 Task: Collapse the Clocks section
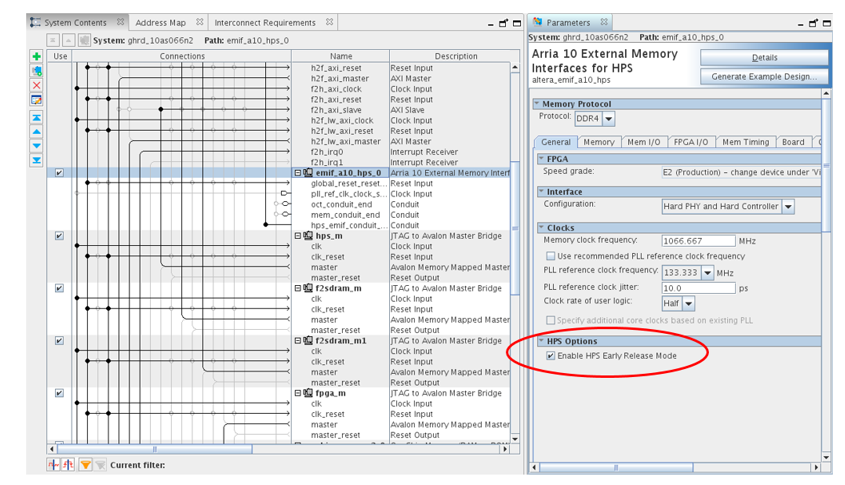click(542, 227)
